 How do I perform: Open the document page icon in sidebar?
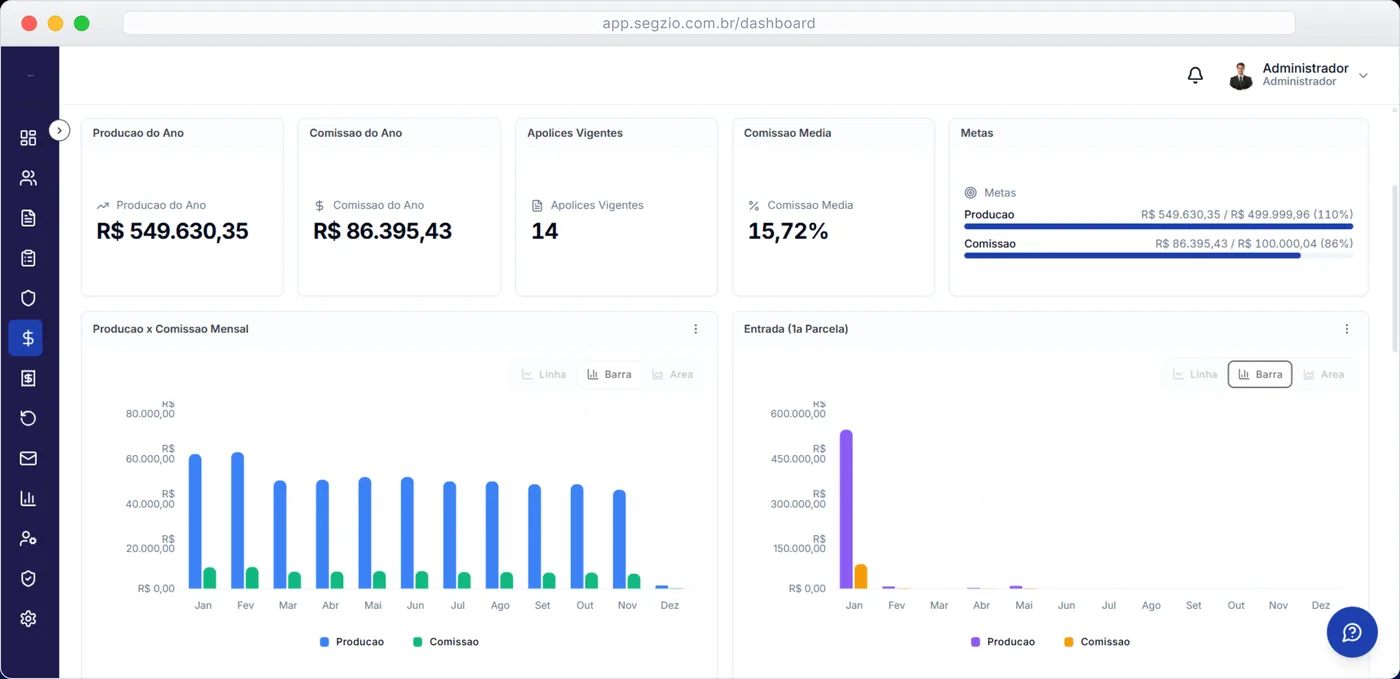tap(28, 218)
